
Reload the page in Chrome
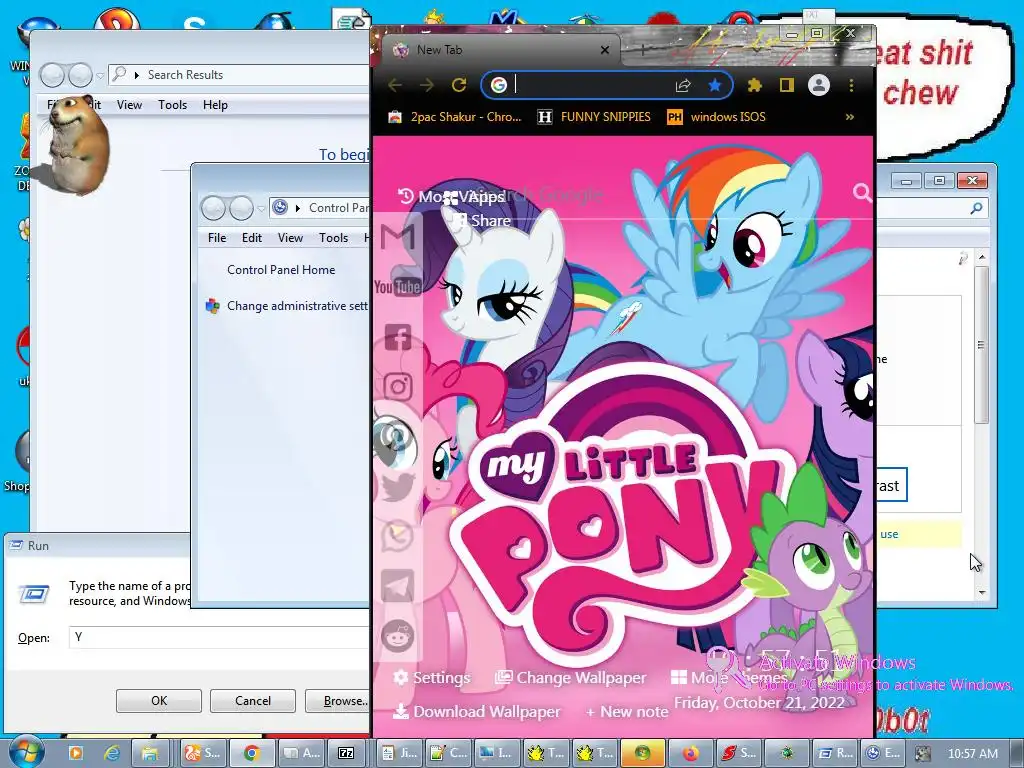[x=459, y=85]
